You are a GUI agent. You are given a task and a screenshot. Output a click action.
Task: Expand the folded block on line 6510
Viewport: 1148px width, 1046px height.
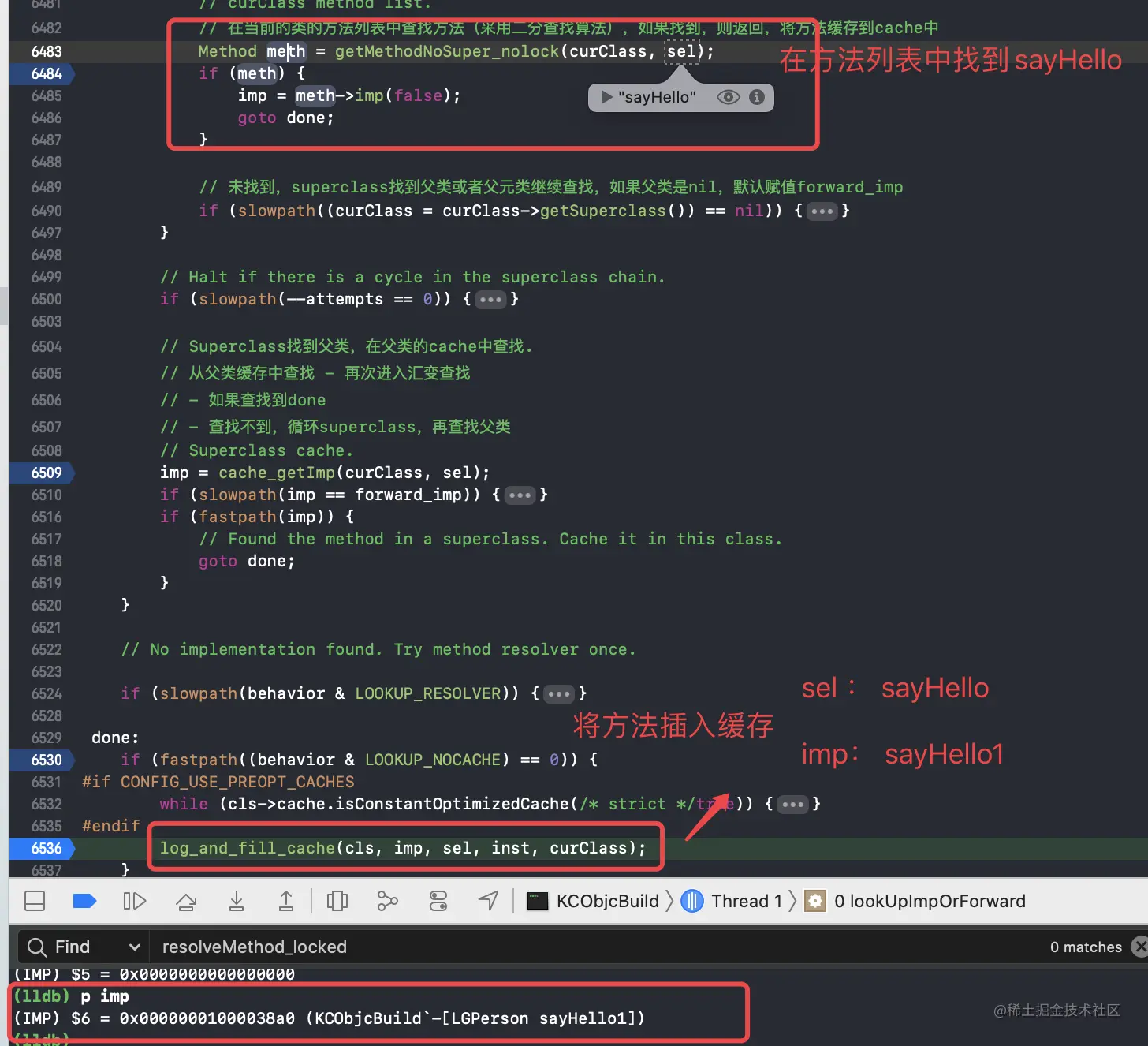coord(520,495)
